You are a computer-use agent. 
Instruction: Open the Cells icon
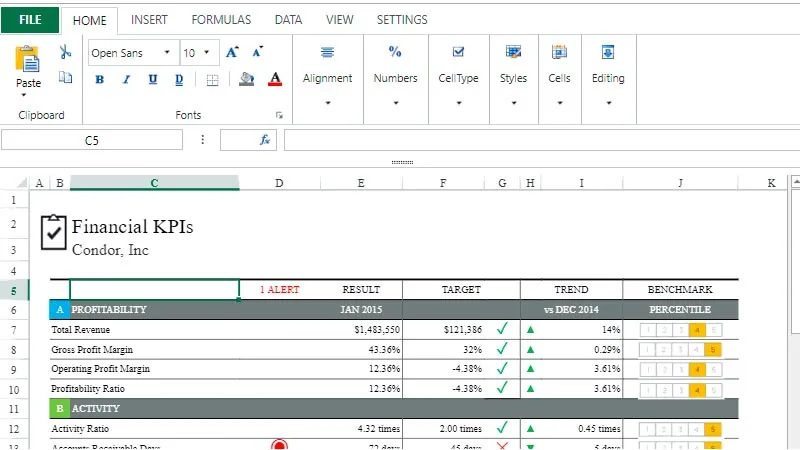tap(559, 52)
